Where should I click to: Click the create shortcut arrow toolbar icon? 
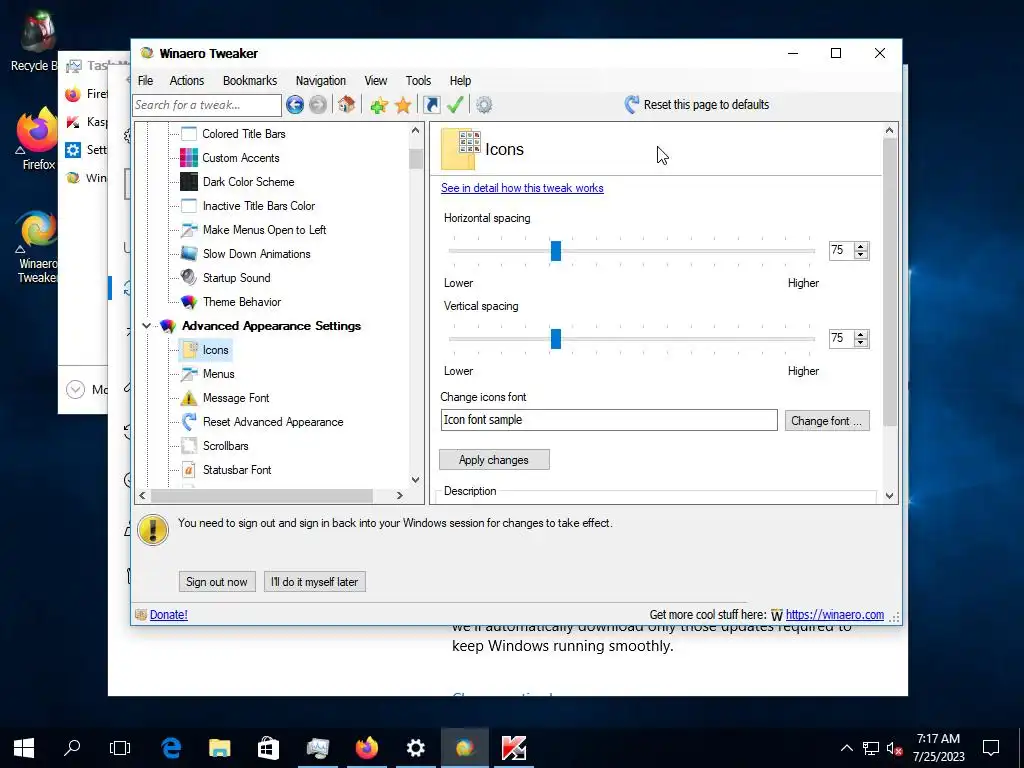432,104
